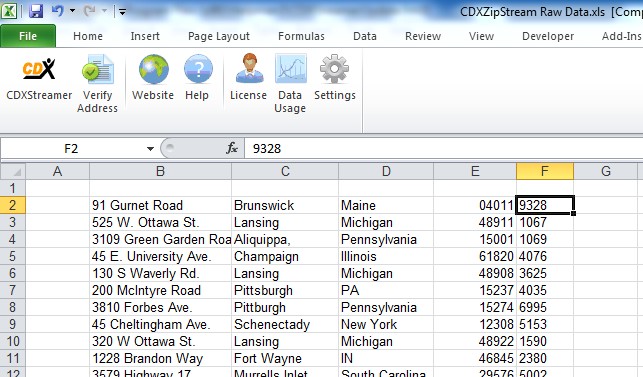Select the Maine state cell
This screenshot has width=643, height=377.
click(x=386, y=205)
